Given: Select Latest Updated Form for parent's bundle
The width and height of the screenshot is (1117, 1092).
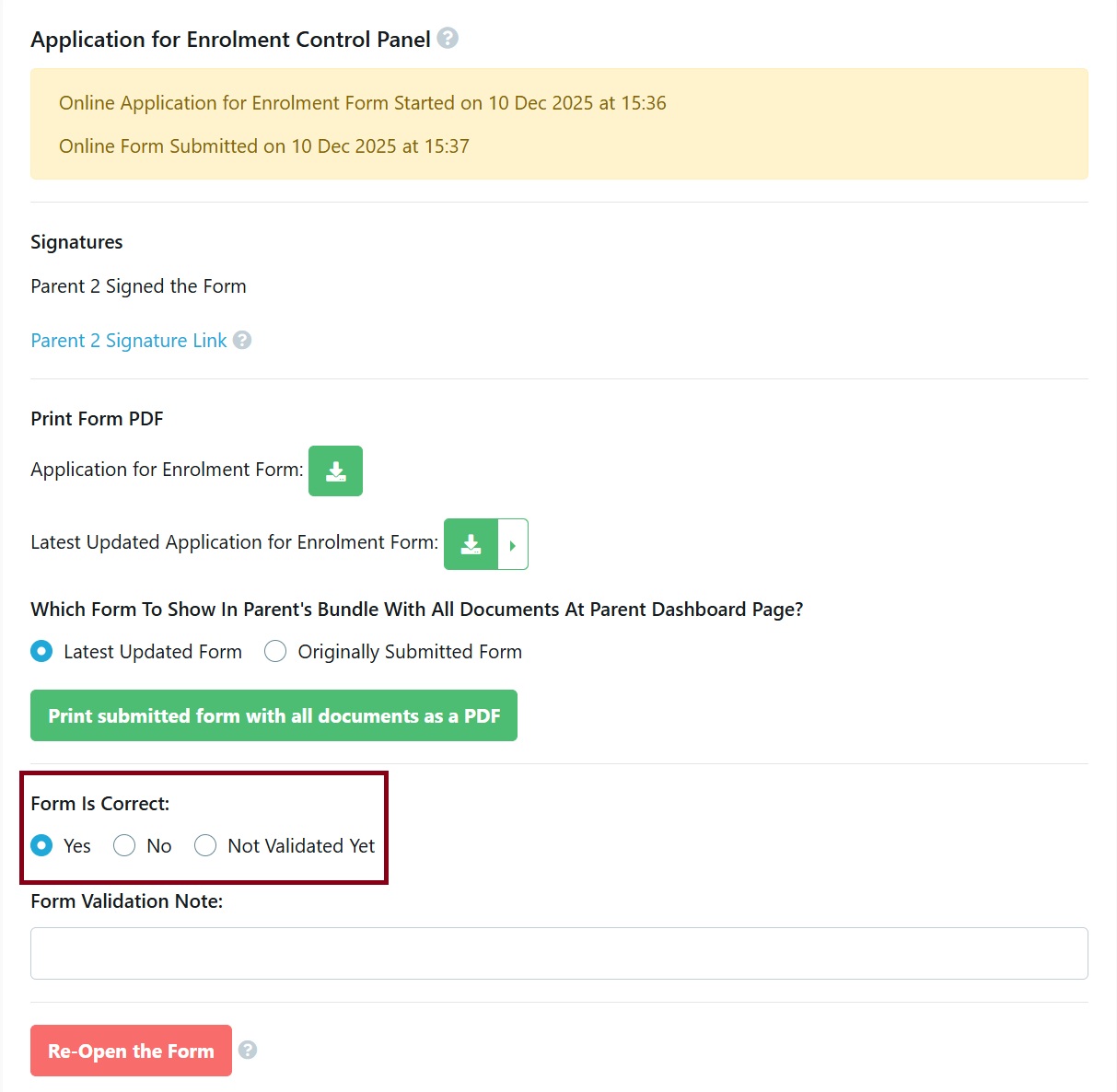Looking at the screenshot, I should point(41,651).
